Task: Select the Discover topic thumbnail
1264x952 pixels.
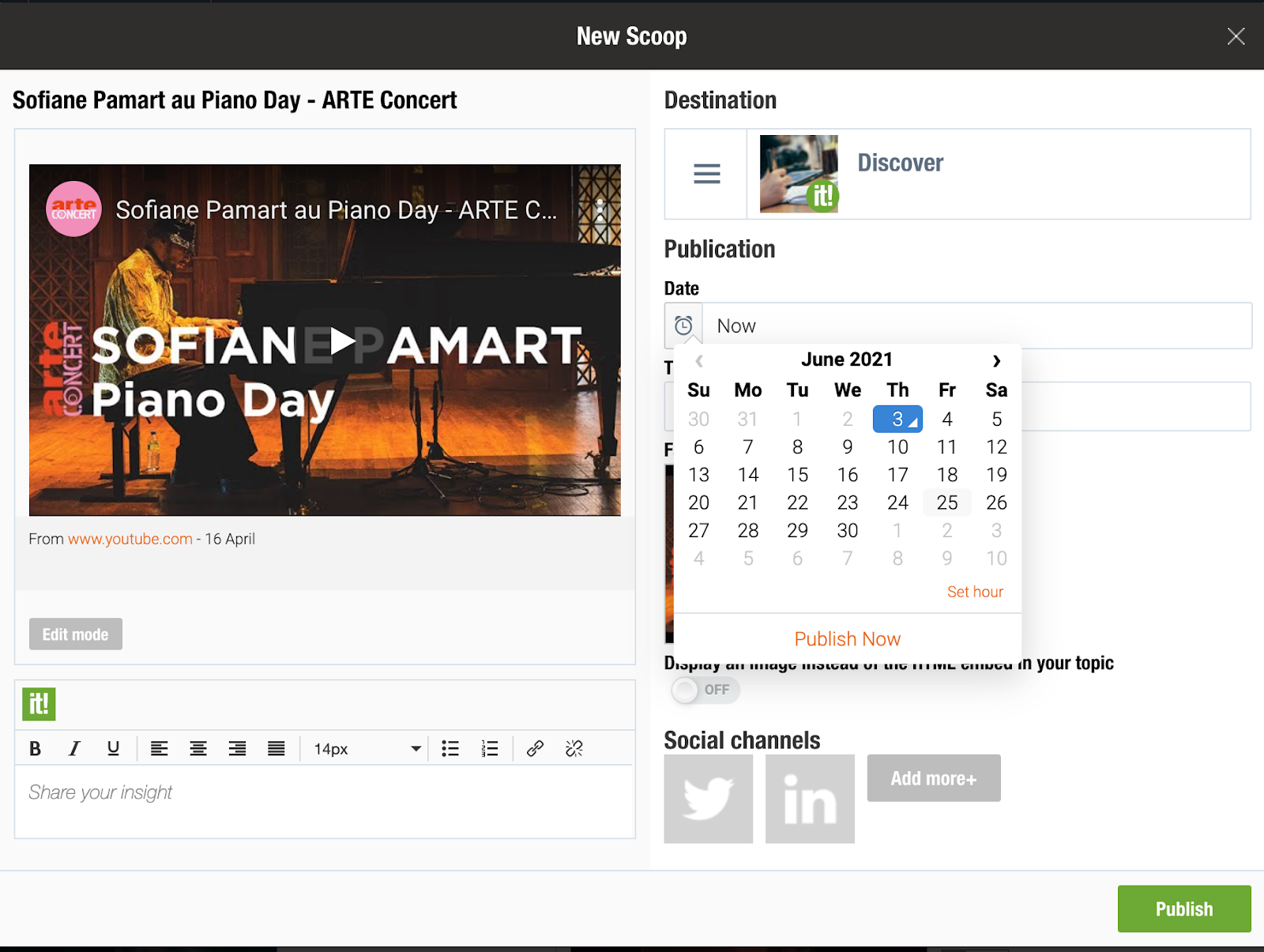Action: click(799, 174)
